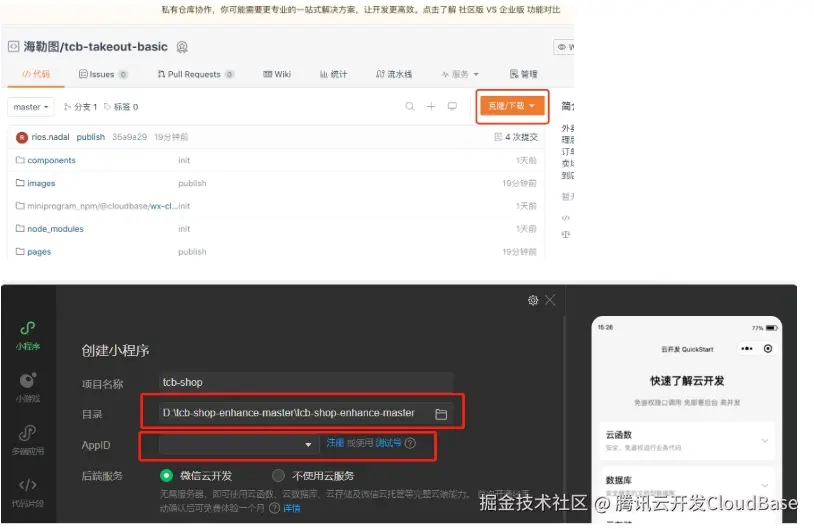The height and width of the screenshot is (529, 814).
Task: Click the 标签 0 link
Action: [x=121, y=107]
